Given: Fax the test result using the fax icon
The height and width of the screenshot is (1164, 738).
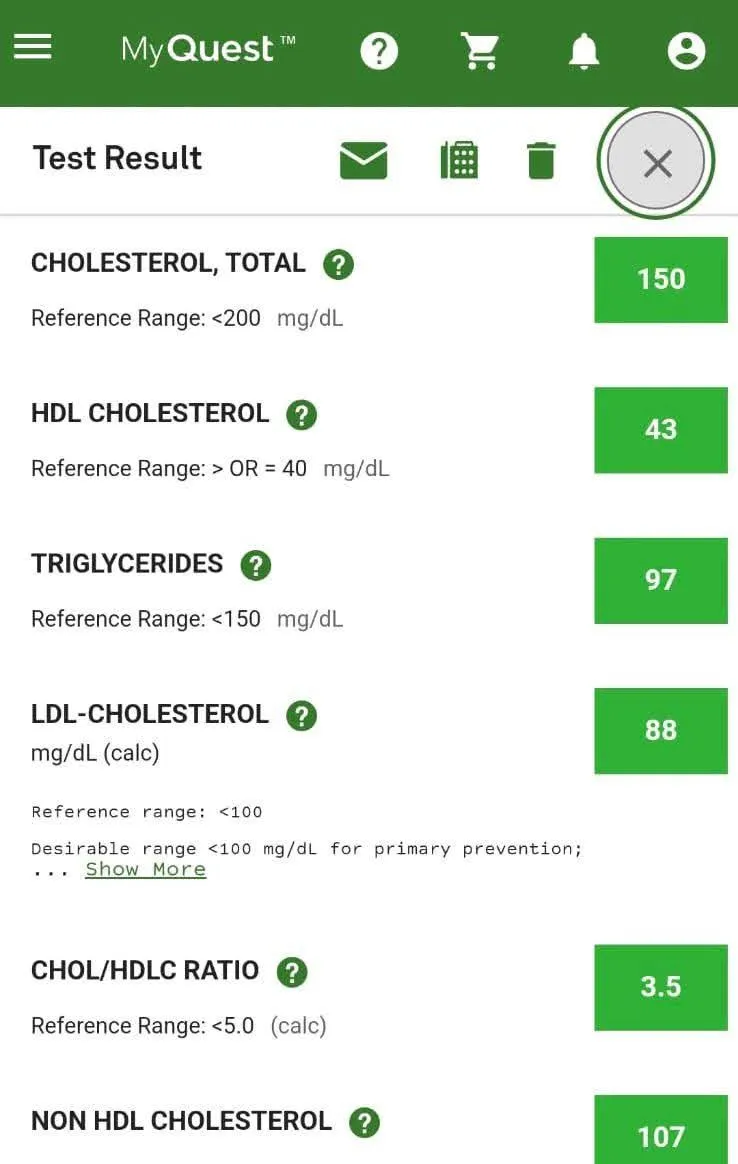Looking at the screenshot, I should (460, 160).
